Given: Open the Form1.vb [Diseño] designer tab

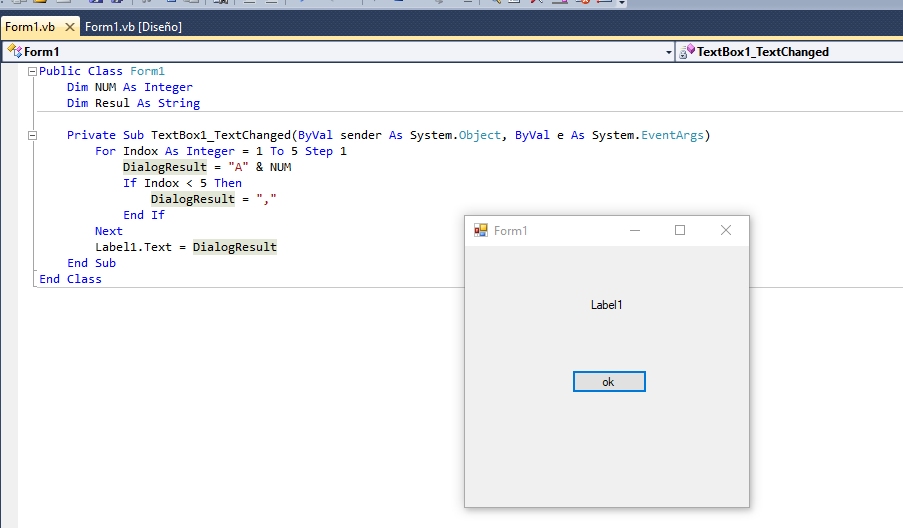Looking at the screenshot, I should (x=133, y=26).
